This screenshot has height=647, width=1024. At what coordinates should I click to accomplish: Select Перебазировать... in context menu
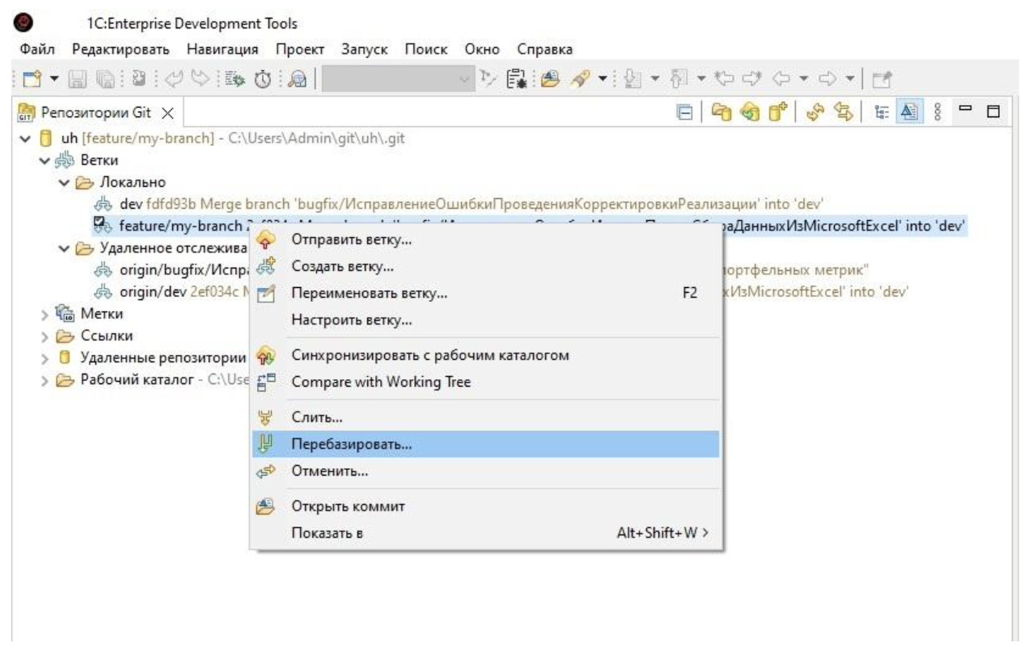[x=351, y=444]
